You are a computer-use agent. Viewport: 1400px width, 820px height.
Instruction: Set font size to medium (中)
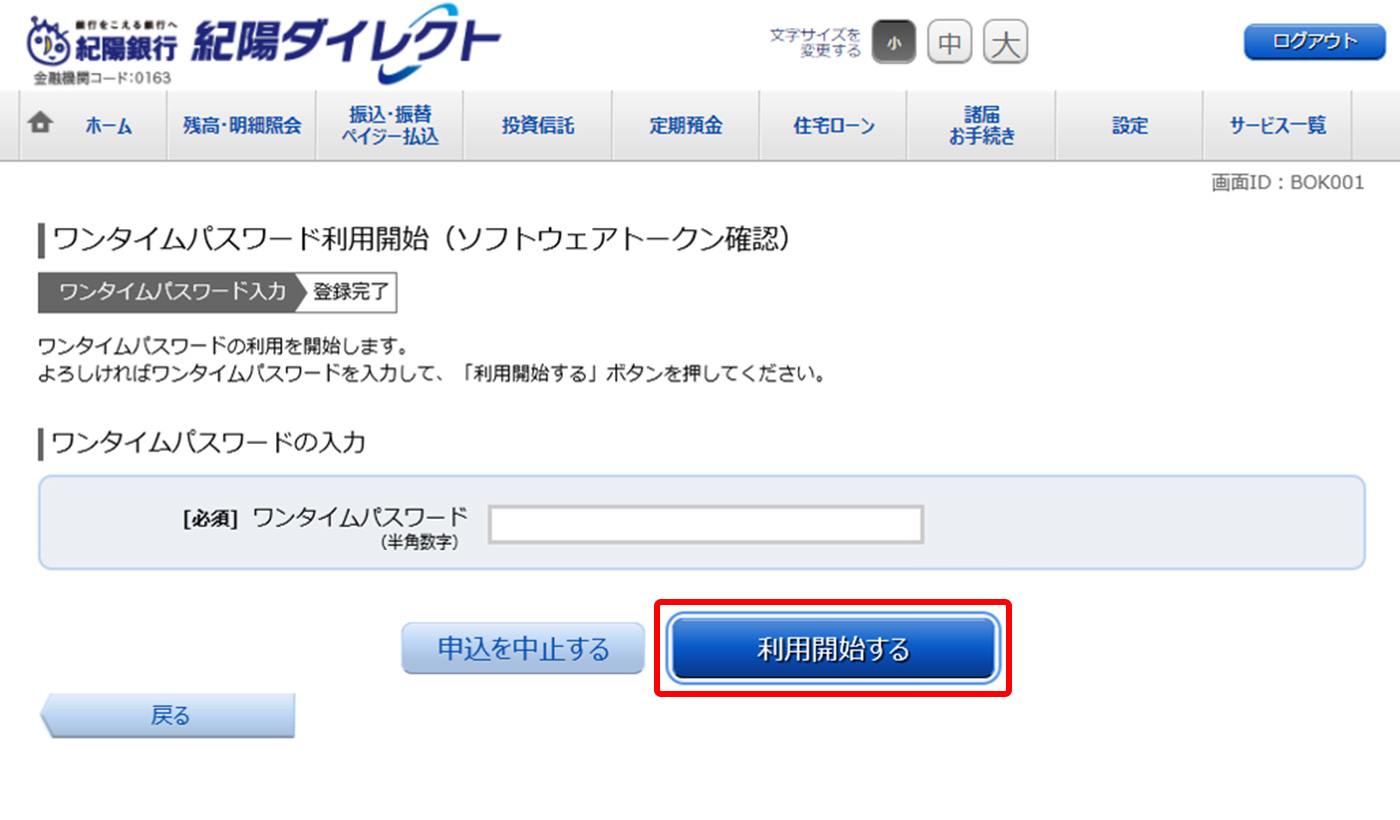click(950, 43)
